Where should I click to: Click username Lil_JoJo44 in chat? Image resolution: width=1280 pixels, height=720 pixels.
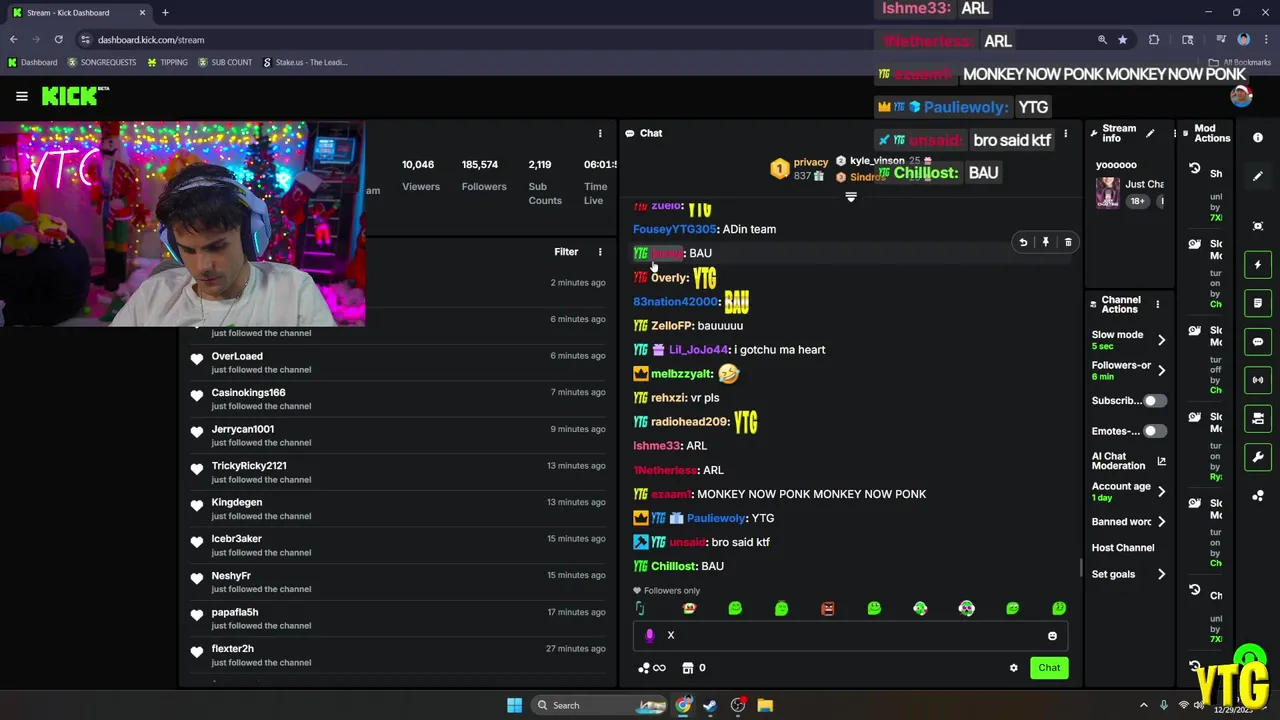(698, 350)
